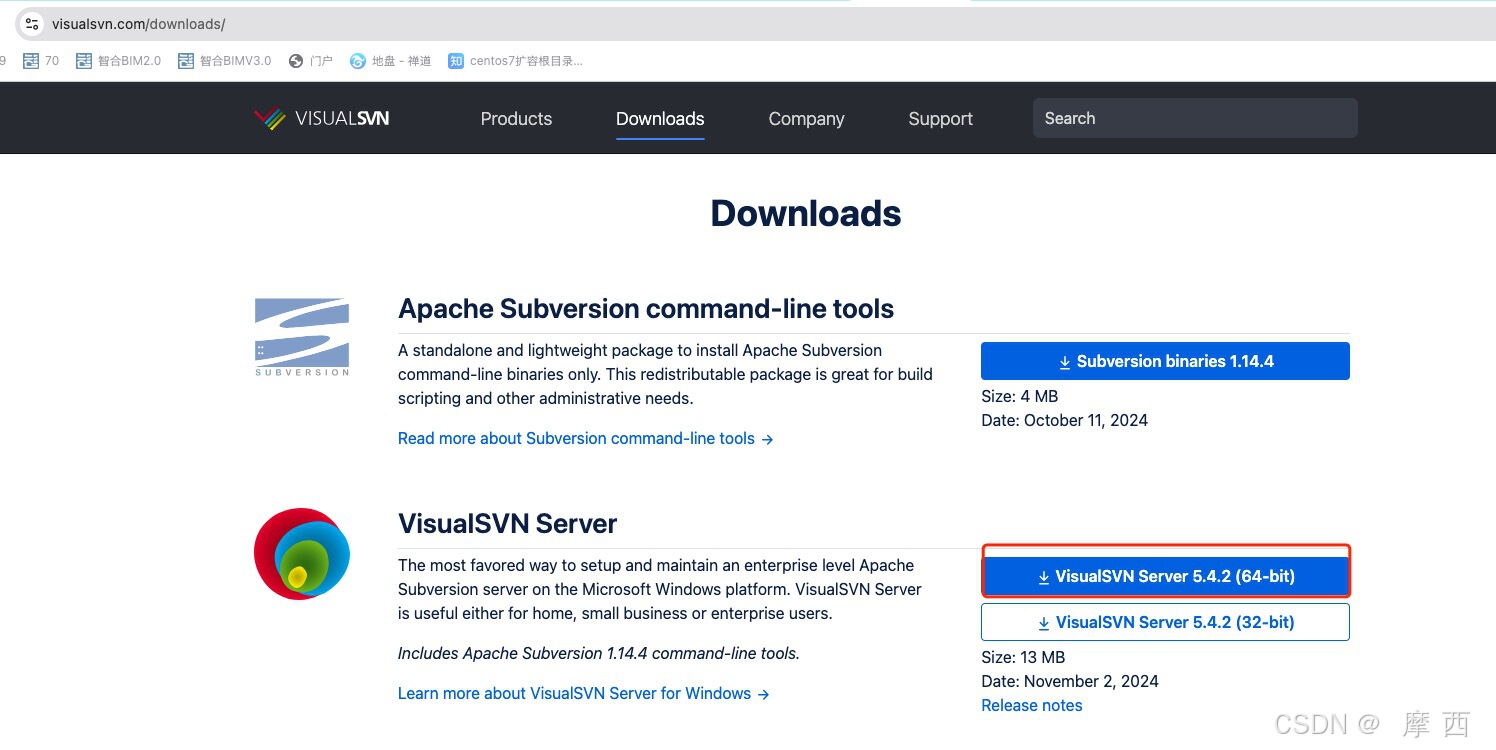The image size is (1496, 750).
Task: Download VisualSVN Server 5.4.2 (64-bit)
Action: click(1165, 576)
